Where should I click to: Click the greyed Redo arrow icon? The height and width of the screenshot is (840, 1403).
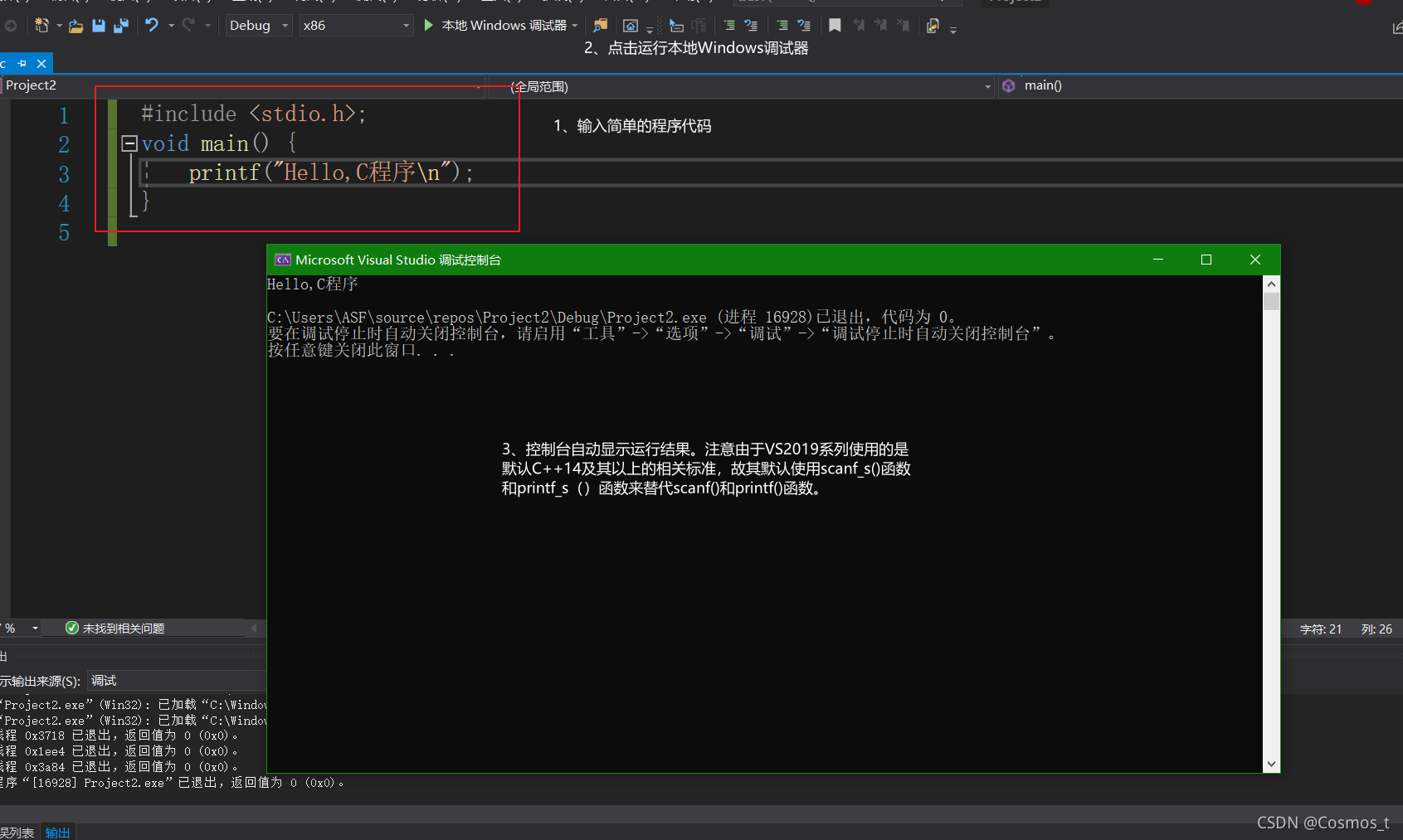(188, 26)
